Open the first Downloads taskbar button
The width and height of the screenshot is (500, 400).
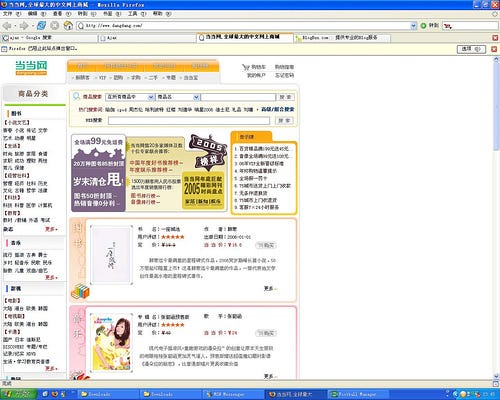coord(108,394)
